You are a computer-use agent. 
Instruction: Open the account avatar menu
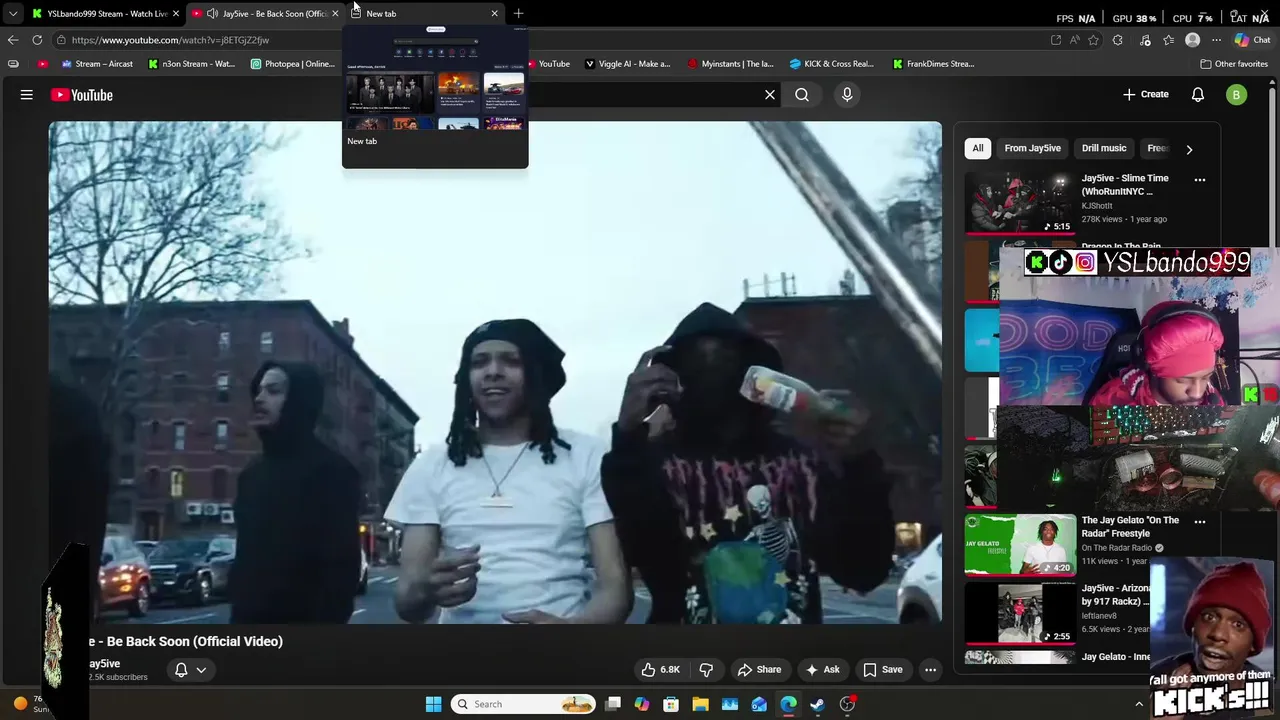click(1237, 95)
